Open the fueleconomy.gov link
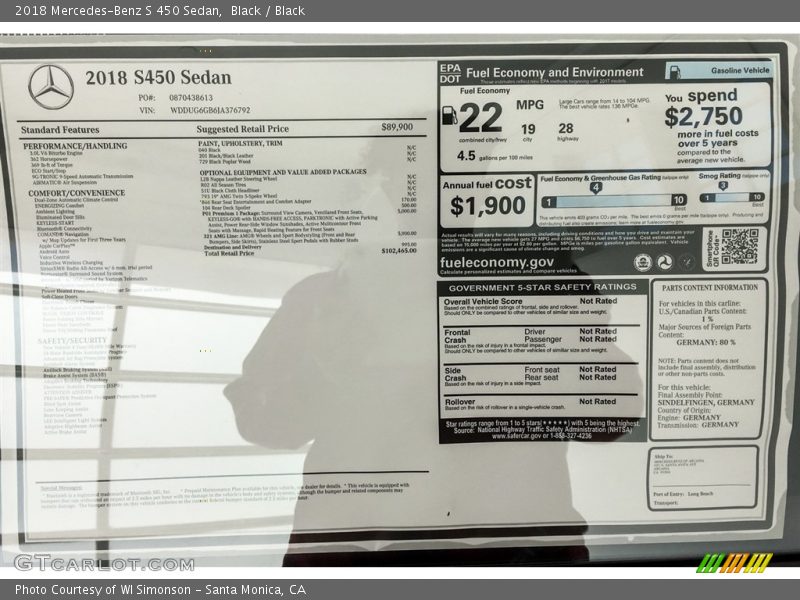Viewport: 800px width, 600px height. pos(496,262)
